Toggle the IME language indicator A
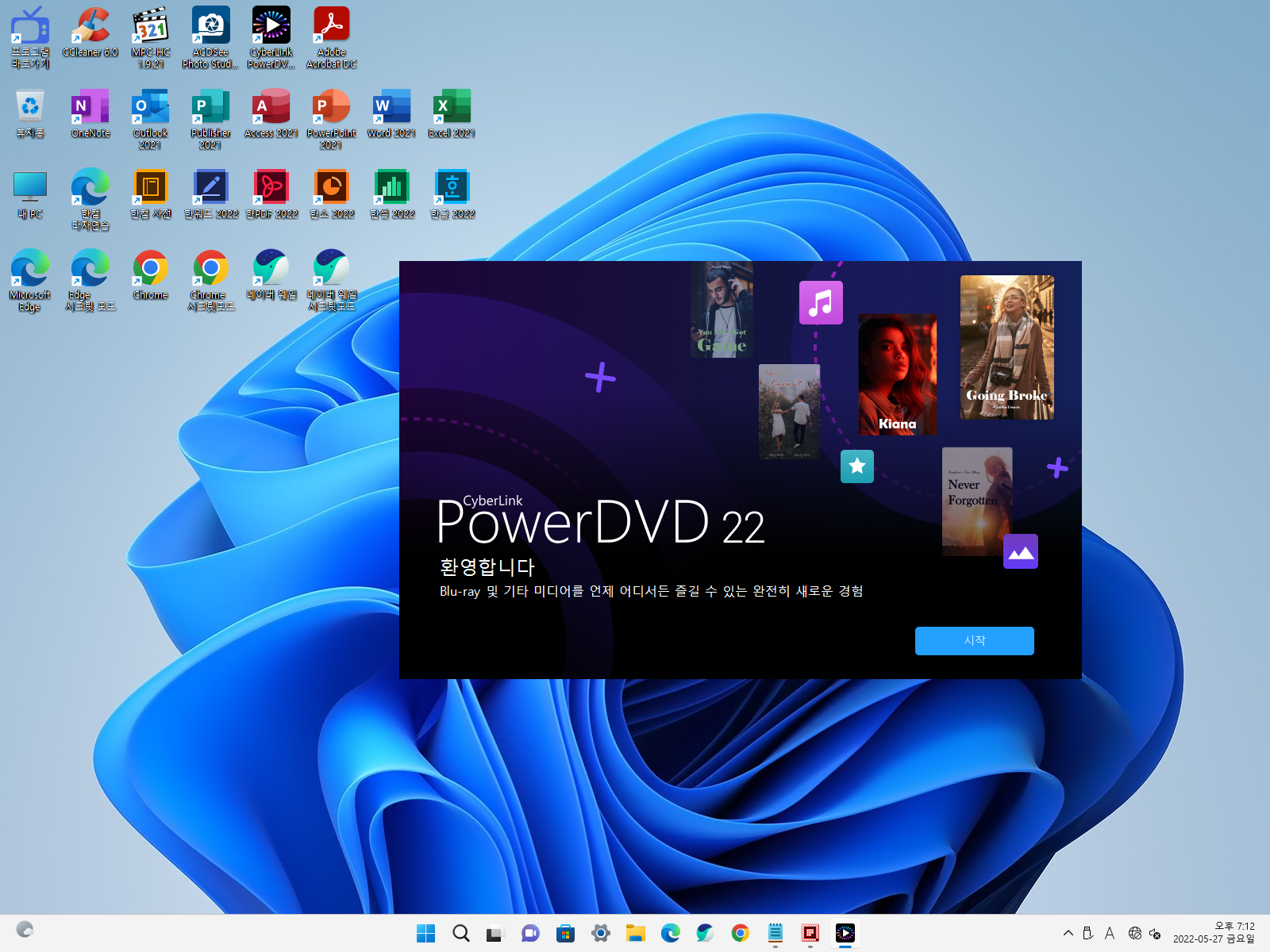This screenshot has height=952, width=1270. tap(1110, 933)
